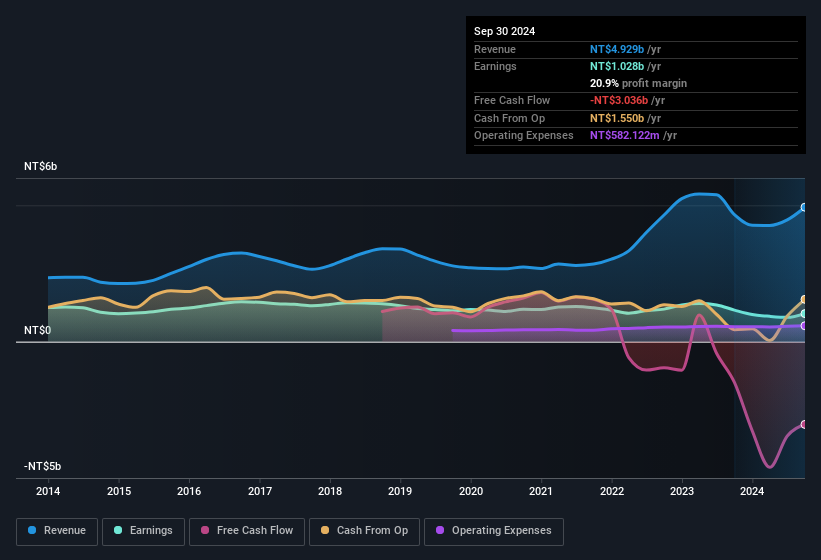Click the blue Revenue legend dot
This screenshot has height=560, width=821.
point(33,531)
